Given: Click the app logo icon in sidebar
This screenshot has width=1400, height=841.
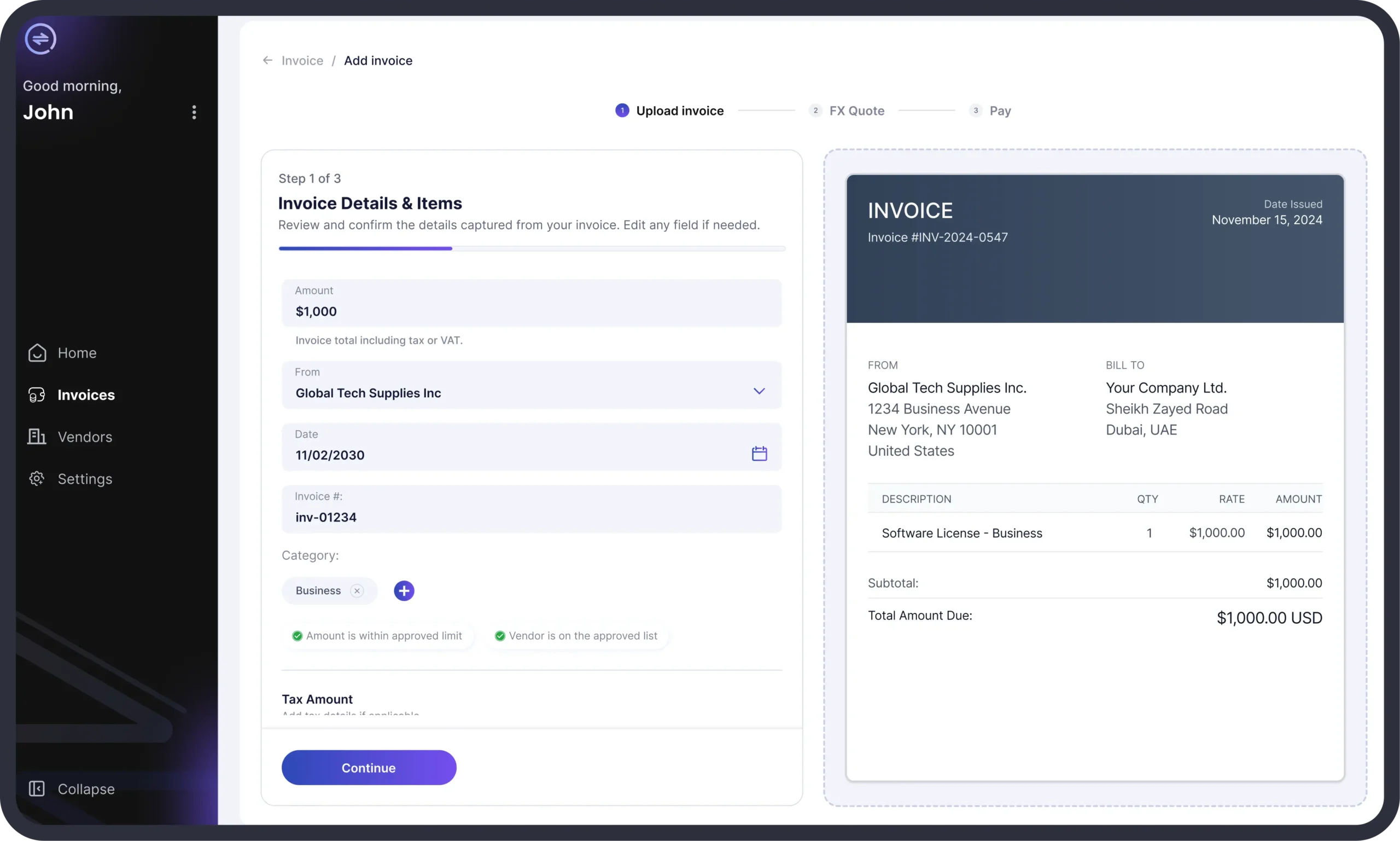Looking at the screenshot, I should (40, 39).
